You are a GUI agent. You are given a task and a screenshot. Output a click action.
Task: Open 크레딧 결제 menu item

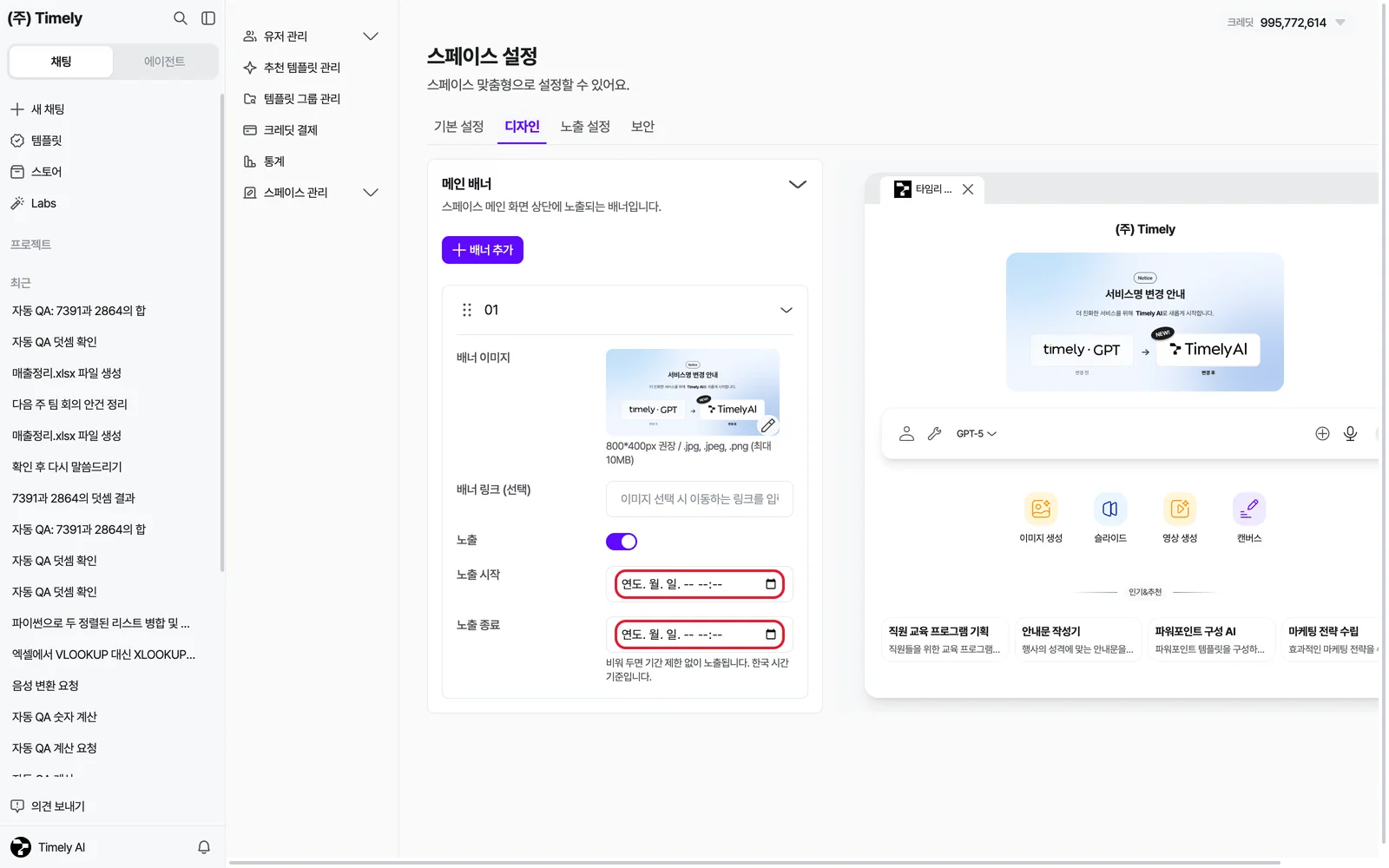281,130
